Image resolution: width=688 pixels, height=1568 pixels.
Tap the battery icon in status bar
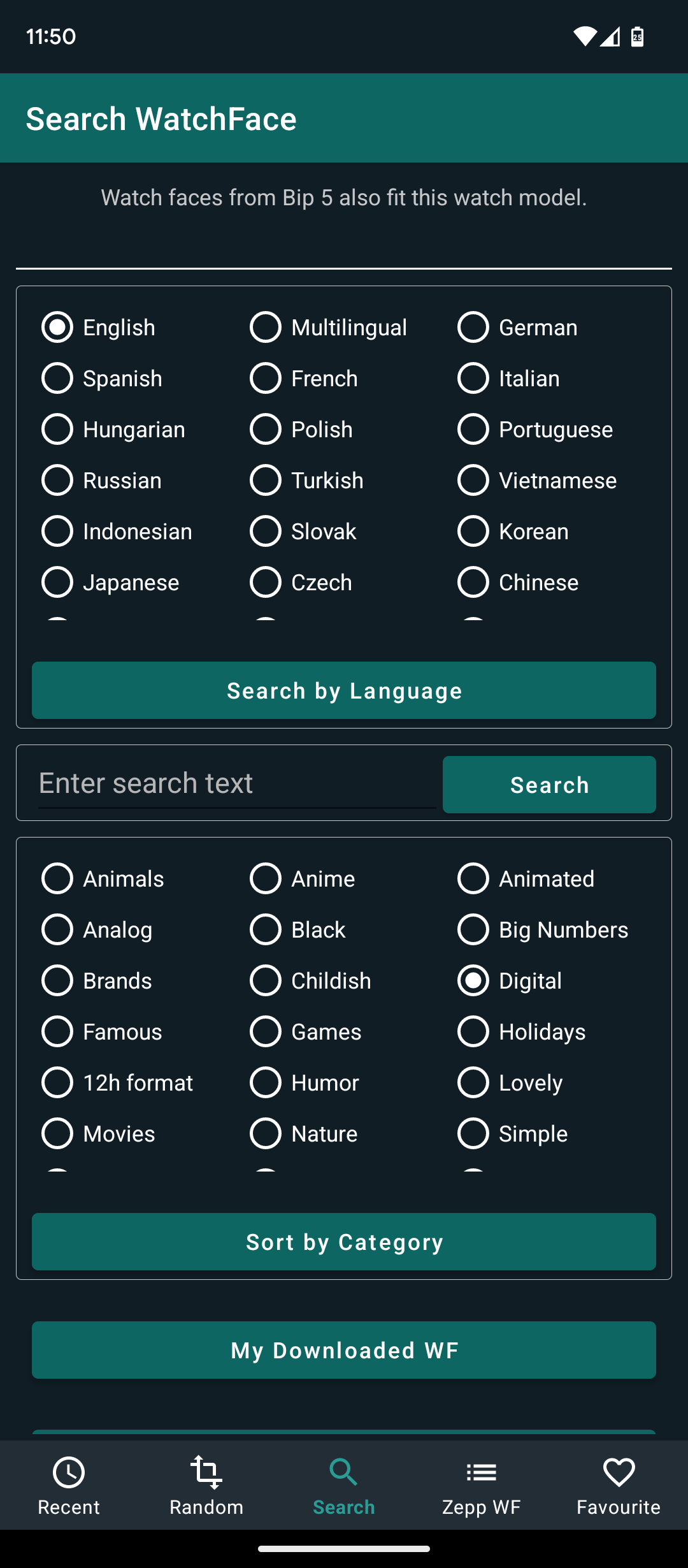(637, 37)
